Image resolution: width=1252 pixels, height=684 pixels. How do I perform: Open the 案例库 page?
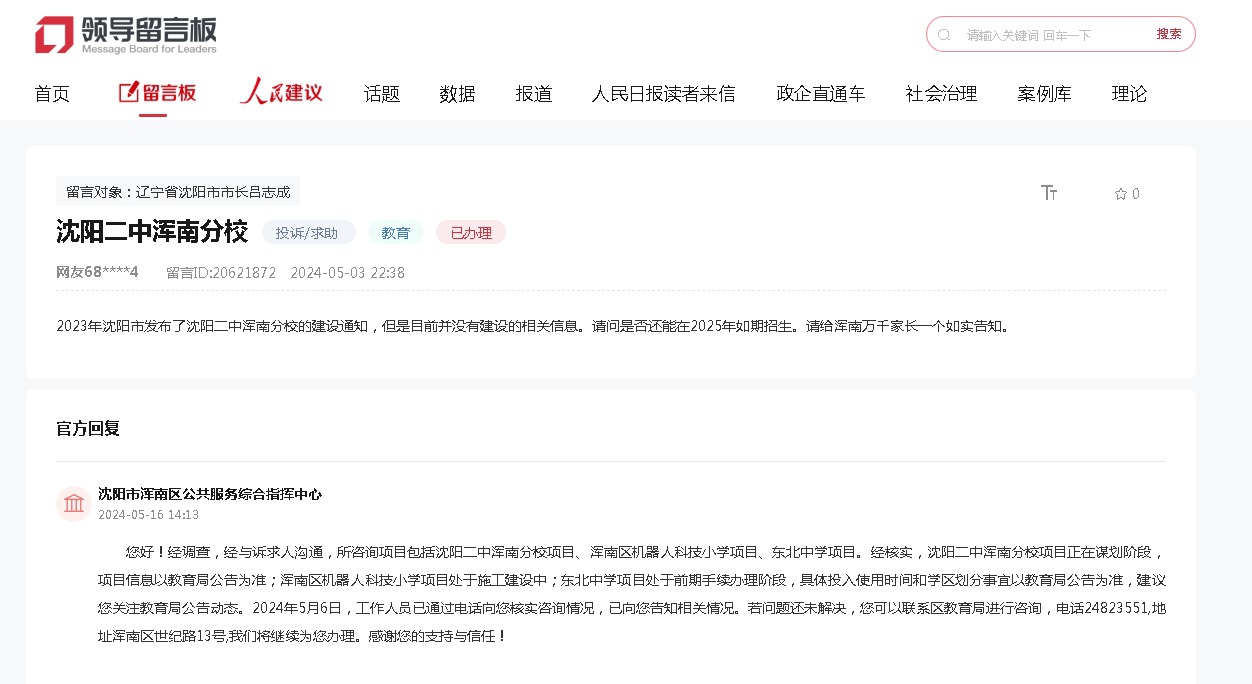(x=1044, y=94)
